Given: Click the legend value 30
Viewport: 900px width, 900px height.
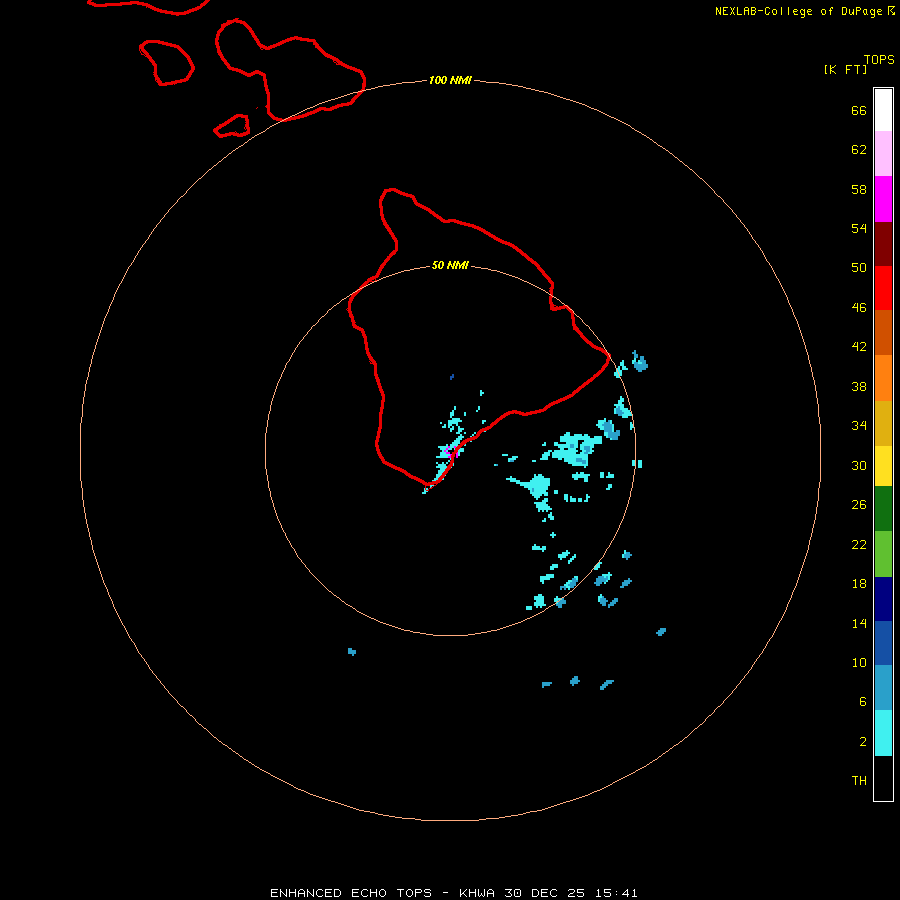Looking at the screenshot, I should 859,465.
